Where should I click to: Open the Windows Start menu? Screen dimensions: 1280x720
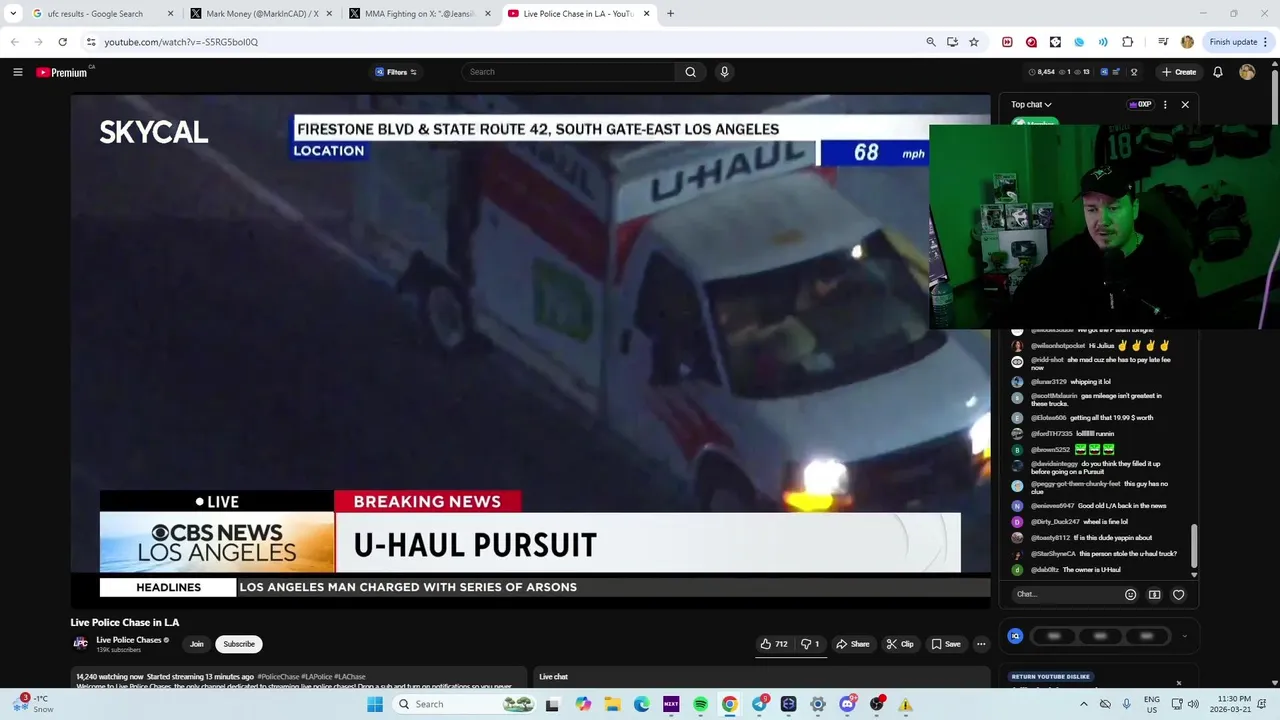coord(375,704)
